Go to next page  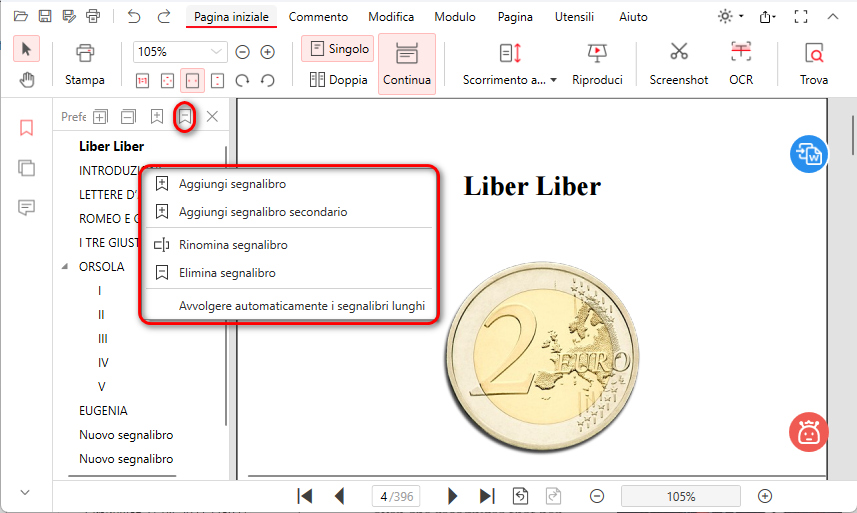point(452,496)
